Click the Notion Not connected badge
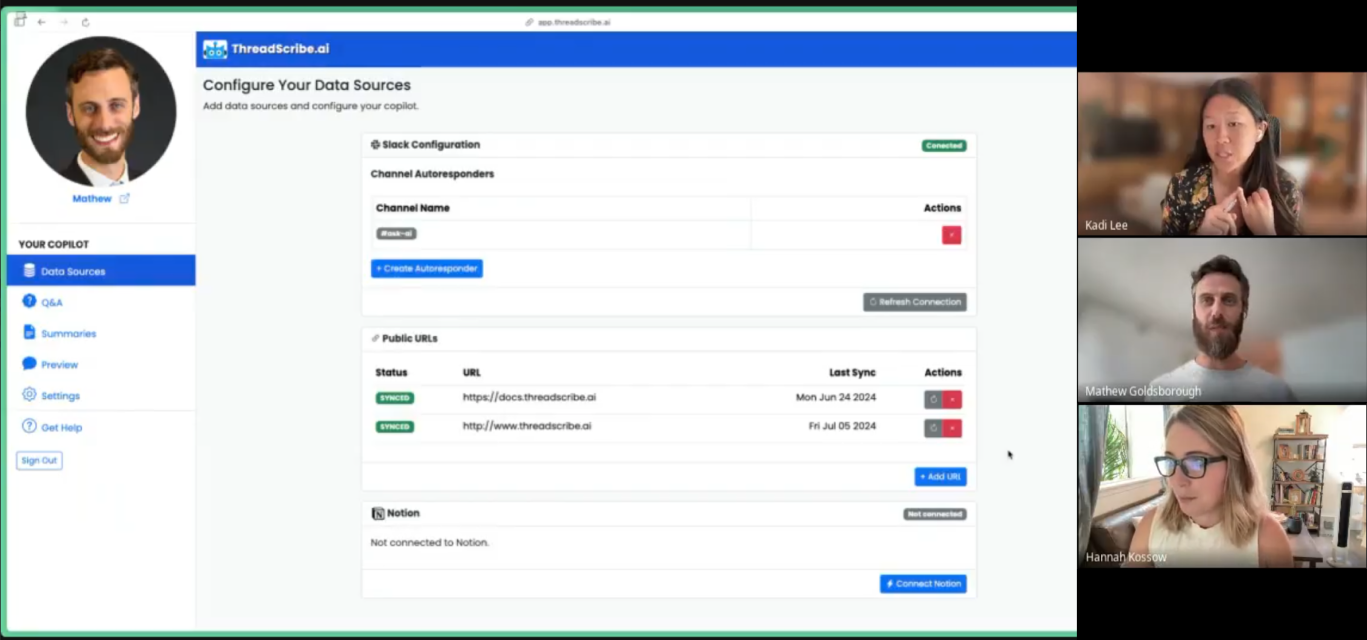The height and width of the screenshot is (640, 1367). click(935, 514)
